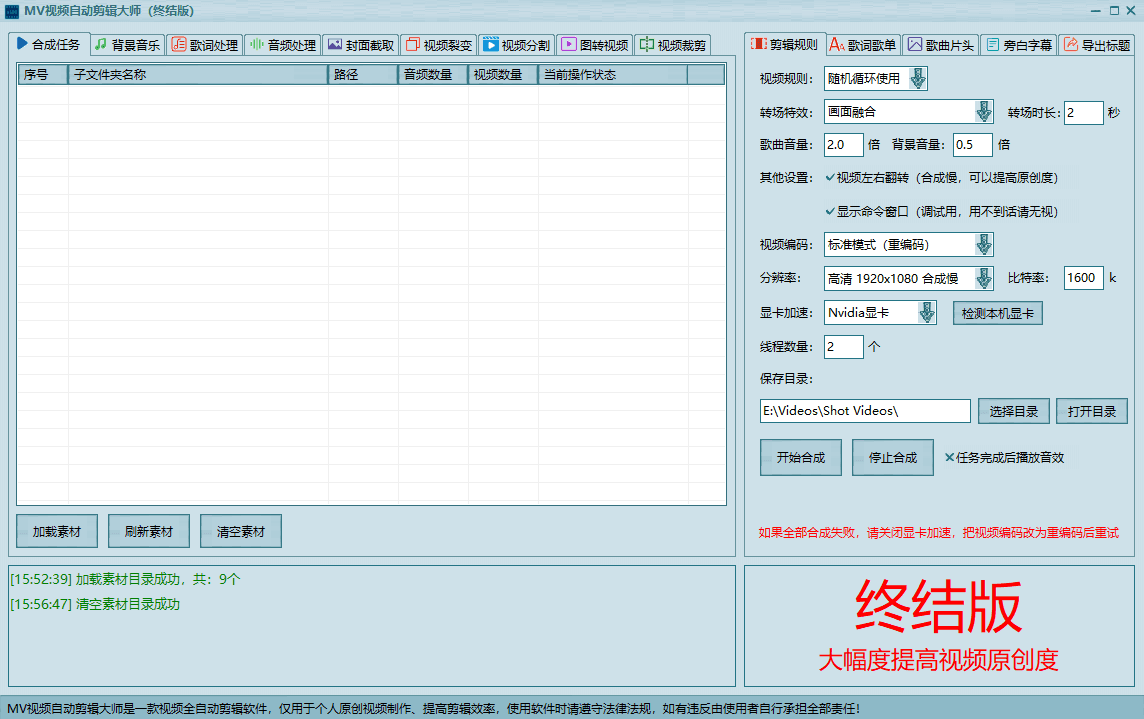Switch to the 图转视频 tab

click(595, 45)
